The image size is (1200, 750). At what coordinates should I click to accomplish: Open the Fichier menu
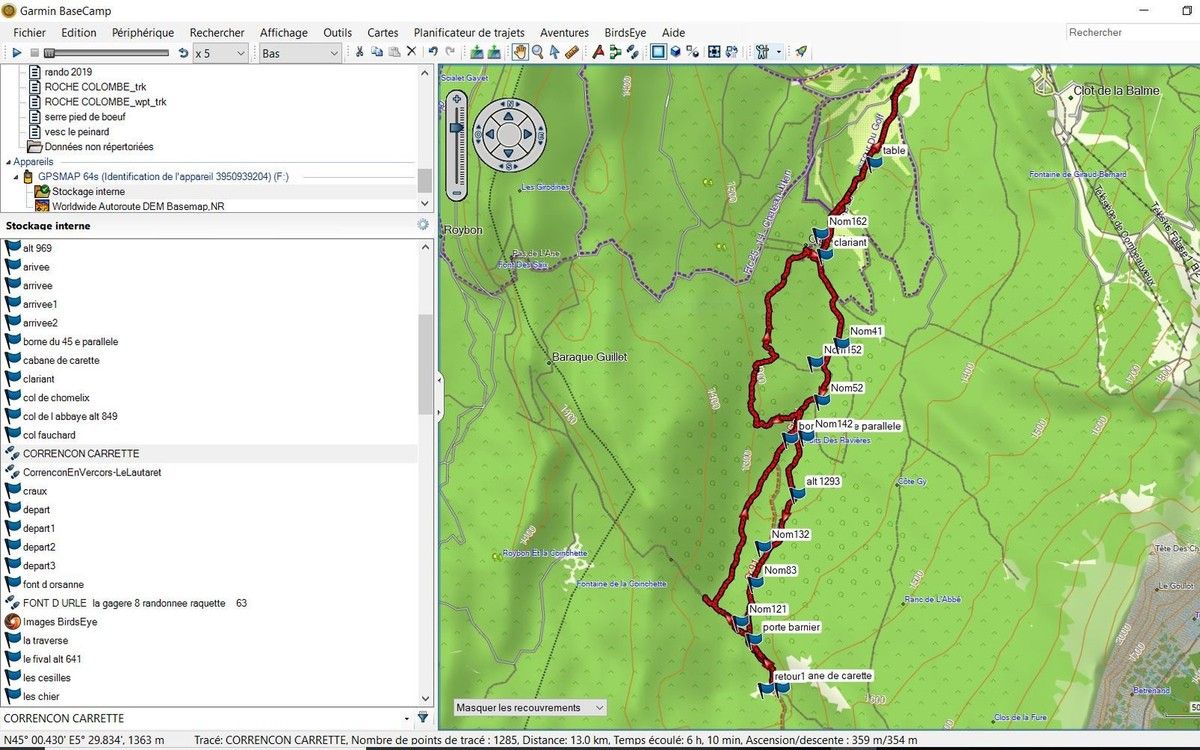click(30, 33)
